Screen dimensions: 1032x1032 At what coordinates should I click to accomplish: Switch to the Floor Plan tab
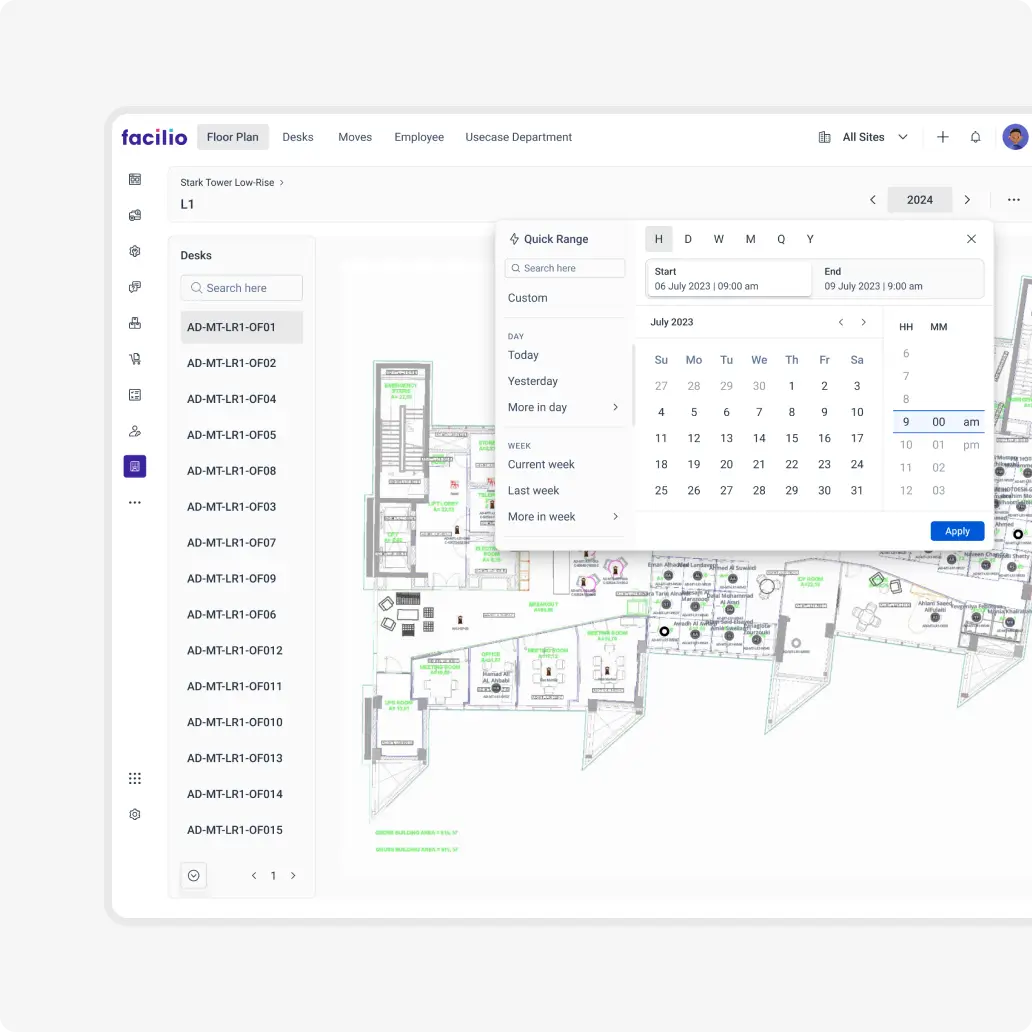point(232,137)
